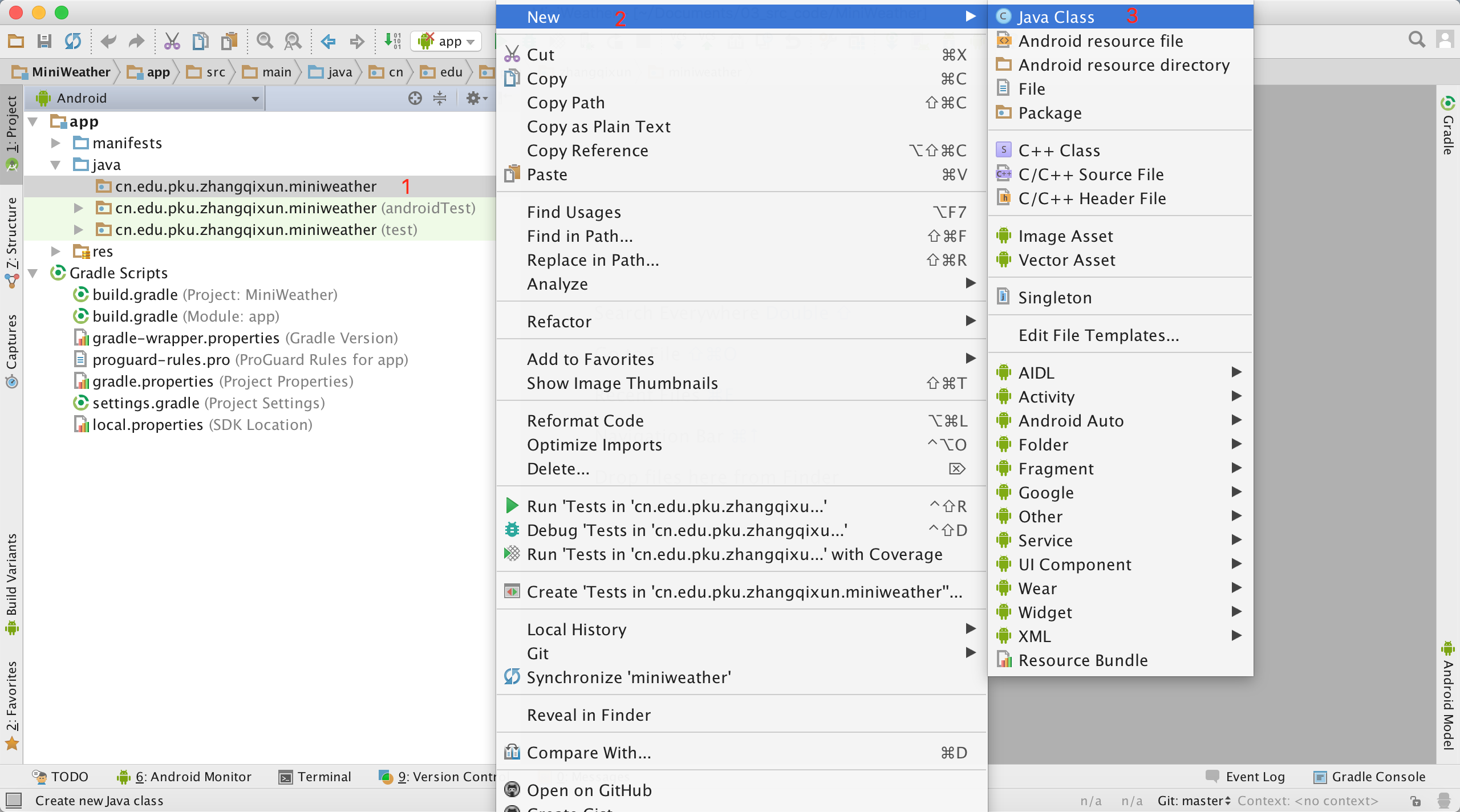Open the Android Monitor tab
This screenshot has width=1460, height=812.
point(184,777)
